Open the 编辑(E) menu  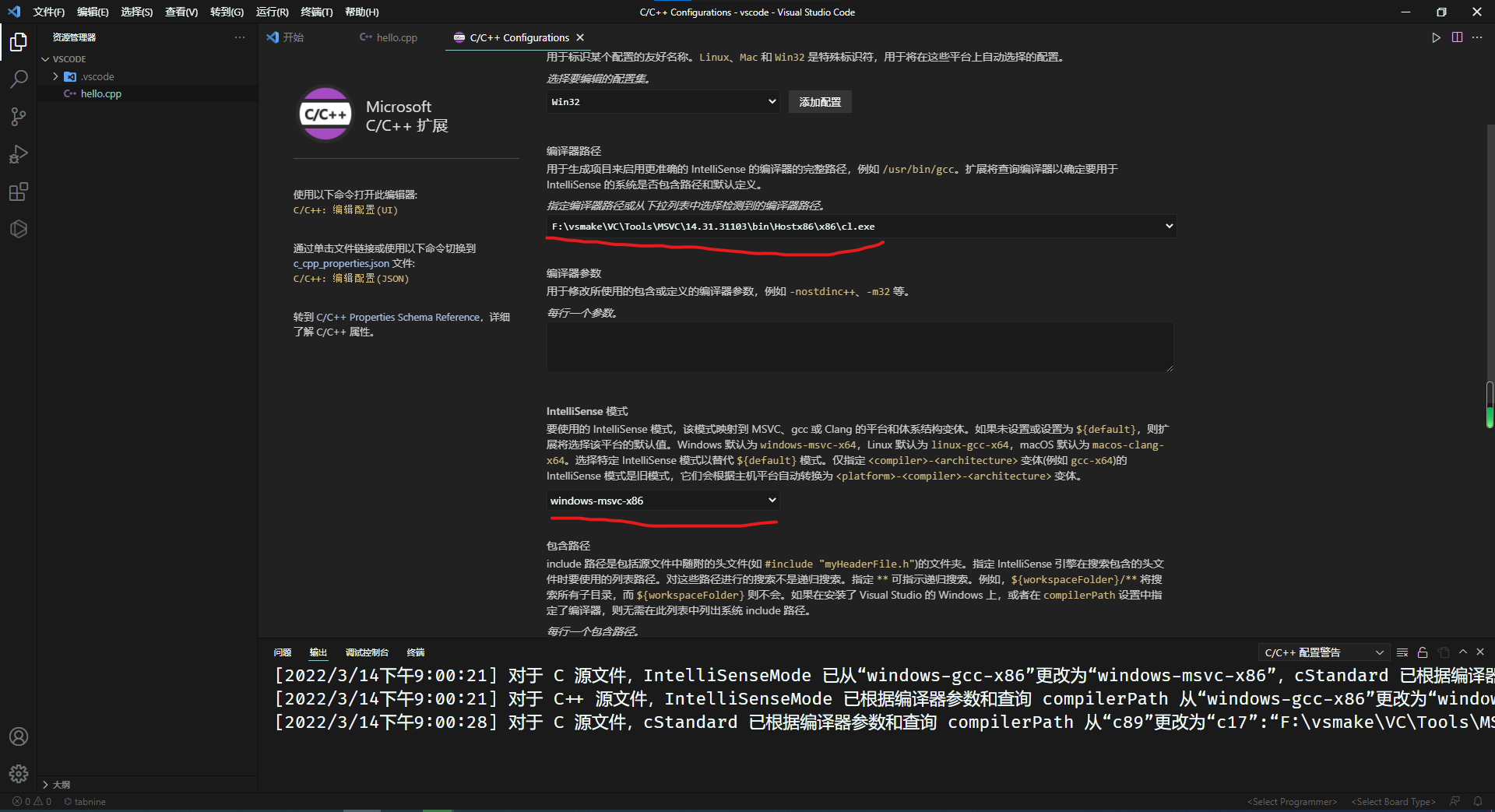93,12
